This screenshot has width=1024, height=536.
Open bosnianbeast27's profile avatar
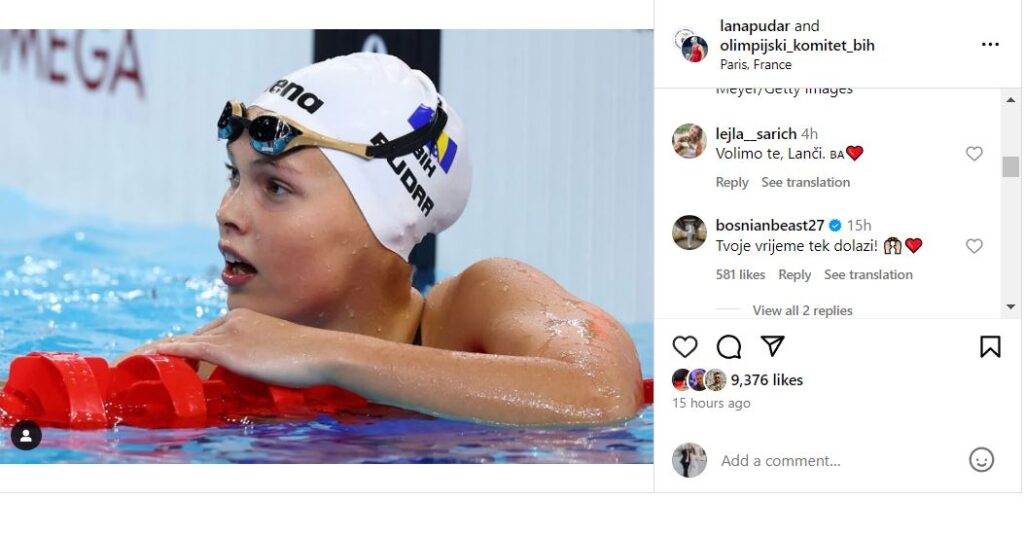(690, 232)
